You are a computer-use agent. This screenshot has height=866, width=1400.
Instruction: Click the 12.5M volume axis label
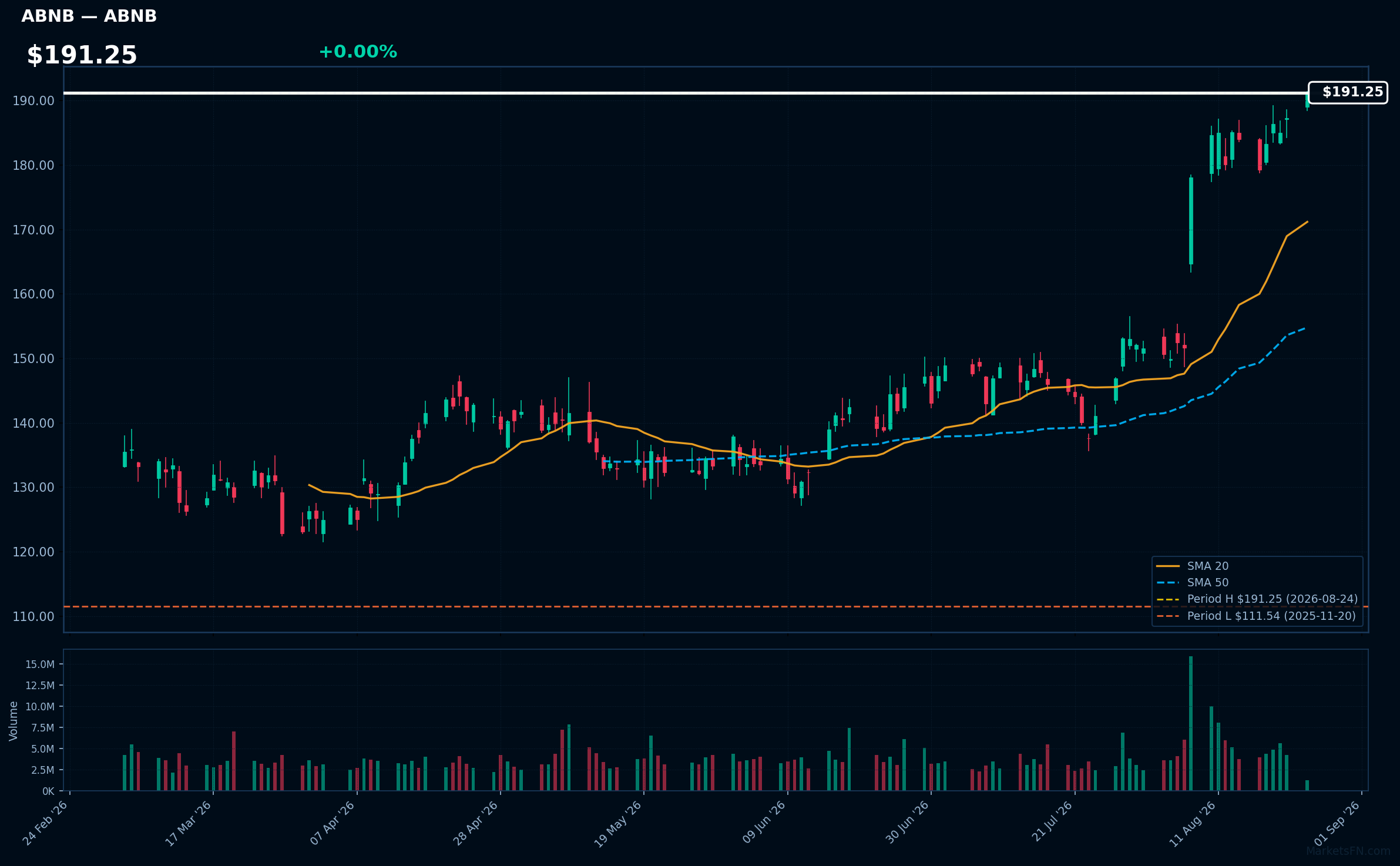(x=40, y=686)
